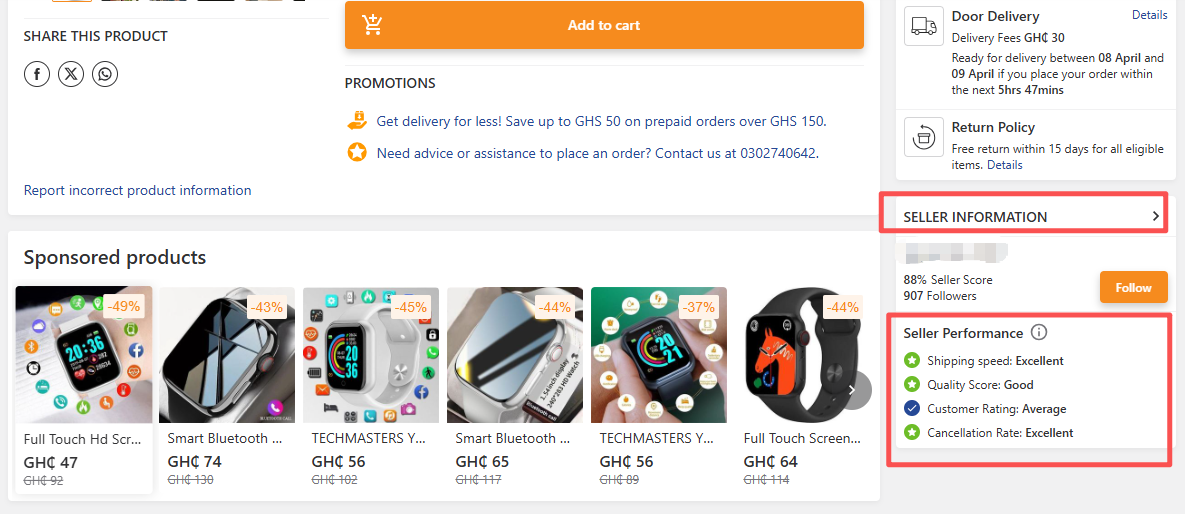Click the Add to cart button

604,25
